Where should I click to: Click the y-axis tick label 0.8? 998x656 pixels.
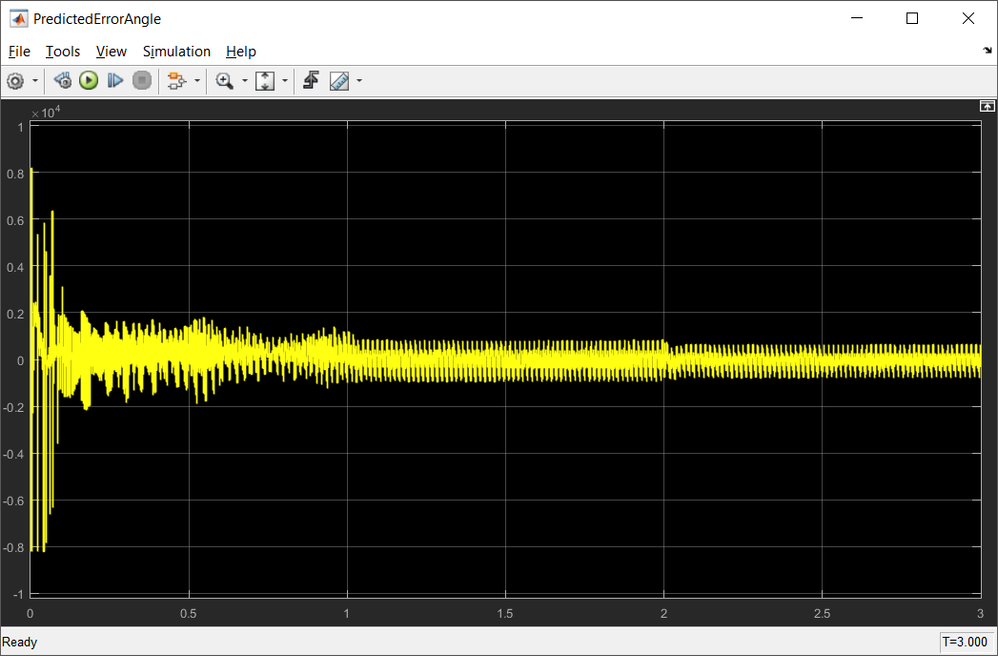pos(16,174)
